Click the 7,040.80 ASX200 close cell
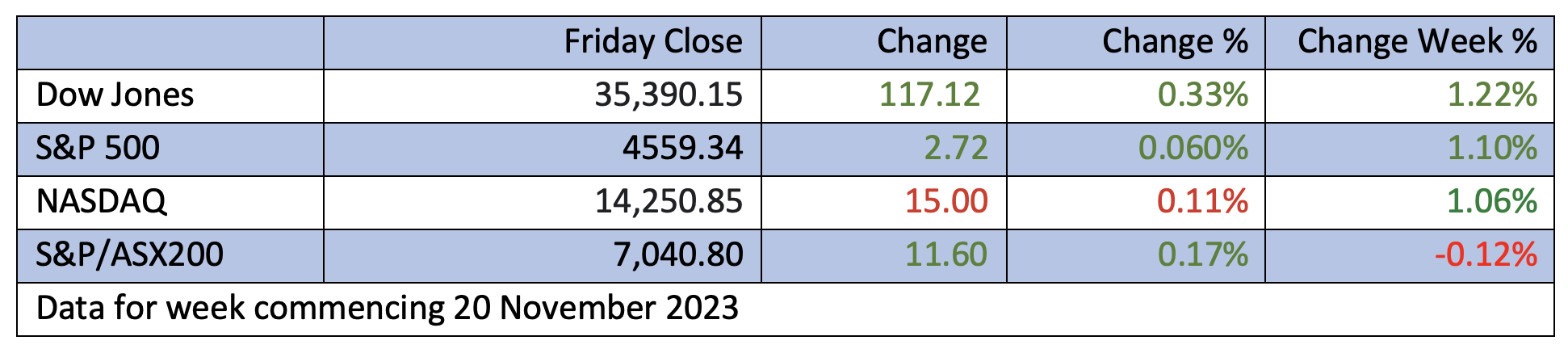Viewport: 1568px width, 349px height. coord(678,255)
